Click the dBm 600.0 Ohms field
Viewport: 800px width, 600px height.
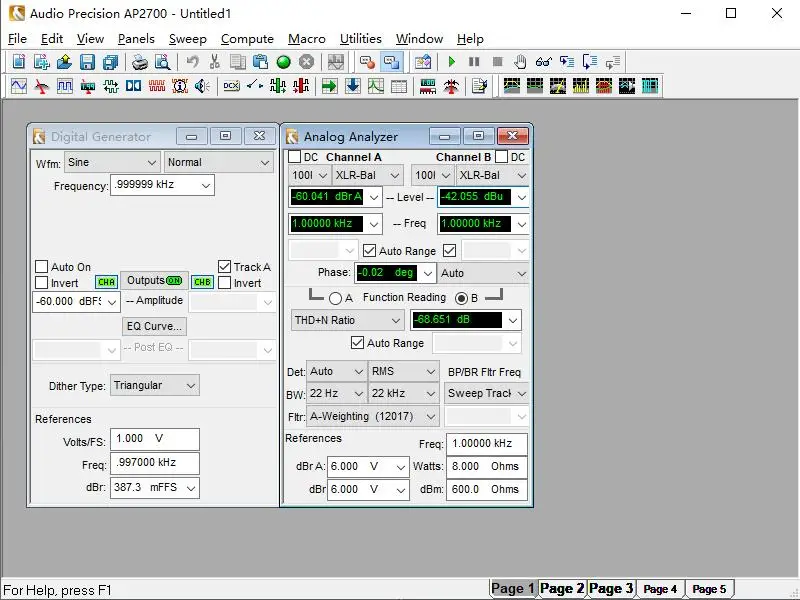487,489
